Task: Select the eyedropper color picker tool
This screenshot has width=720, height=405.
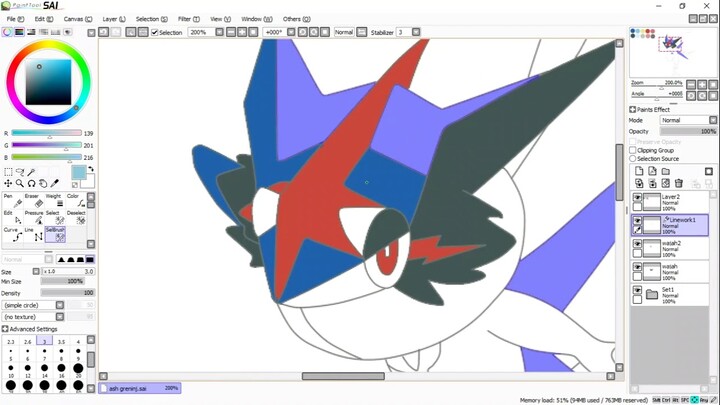Action: 54,183
